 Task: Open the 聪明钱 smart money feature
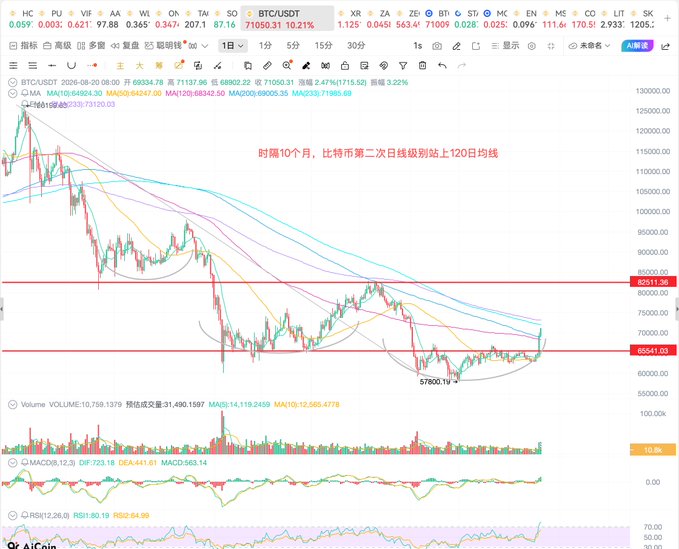point(165,45)
